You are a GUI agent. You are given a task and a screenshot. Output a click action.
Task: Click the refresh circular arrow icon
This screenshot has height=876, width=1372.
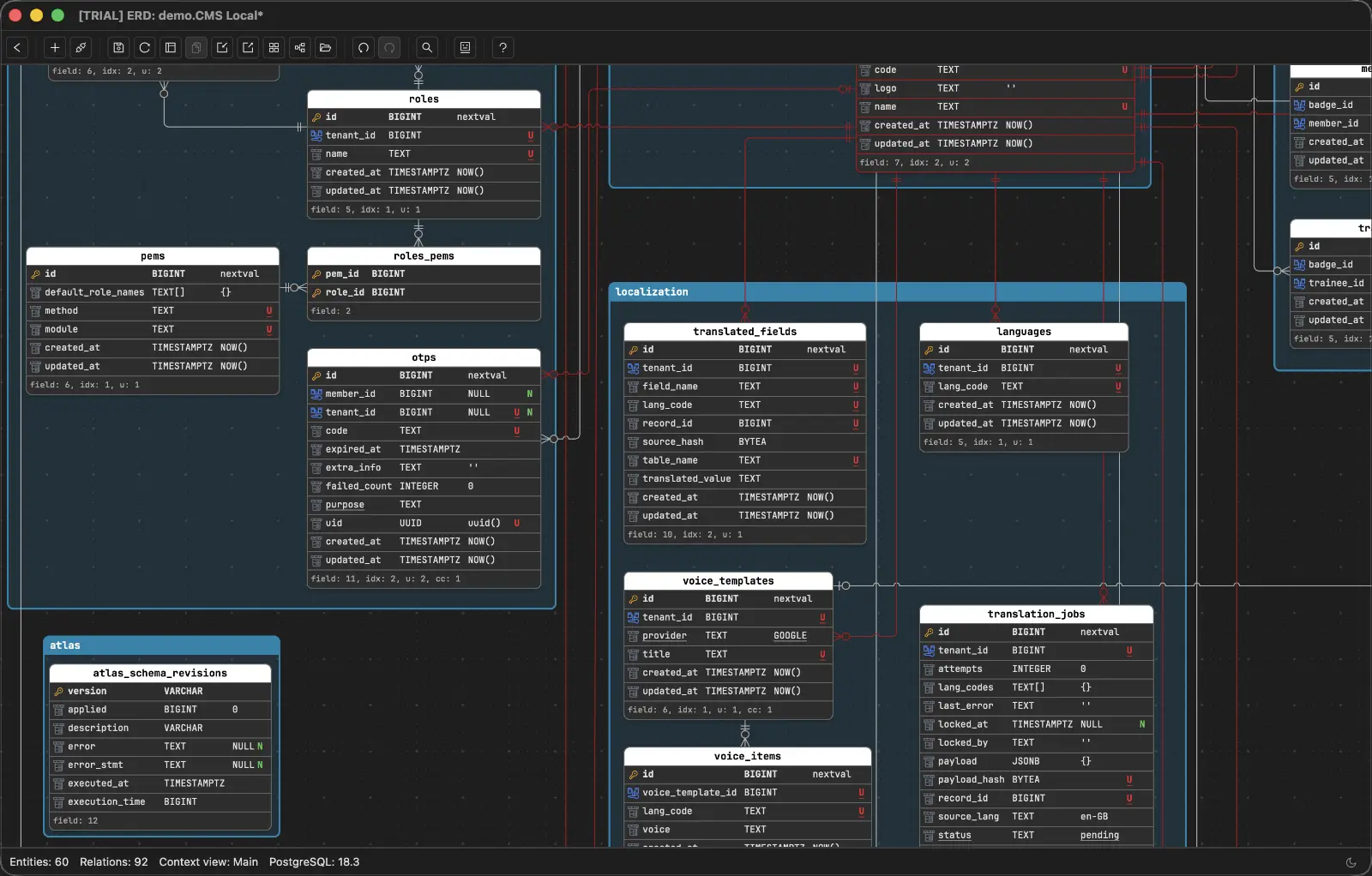[145, 48]
